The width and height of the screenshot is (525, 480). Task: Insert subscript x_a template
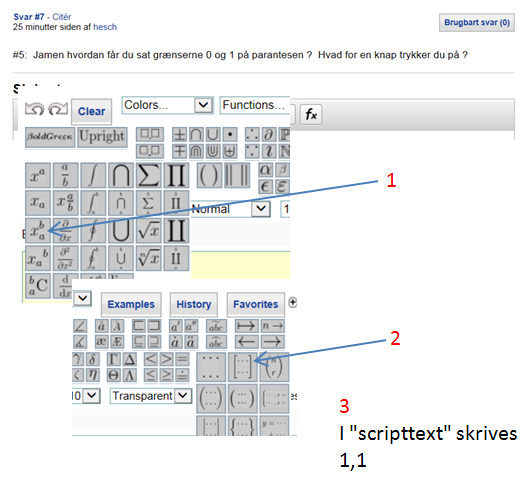tap(38, 203)
